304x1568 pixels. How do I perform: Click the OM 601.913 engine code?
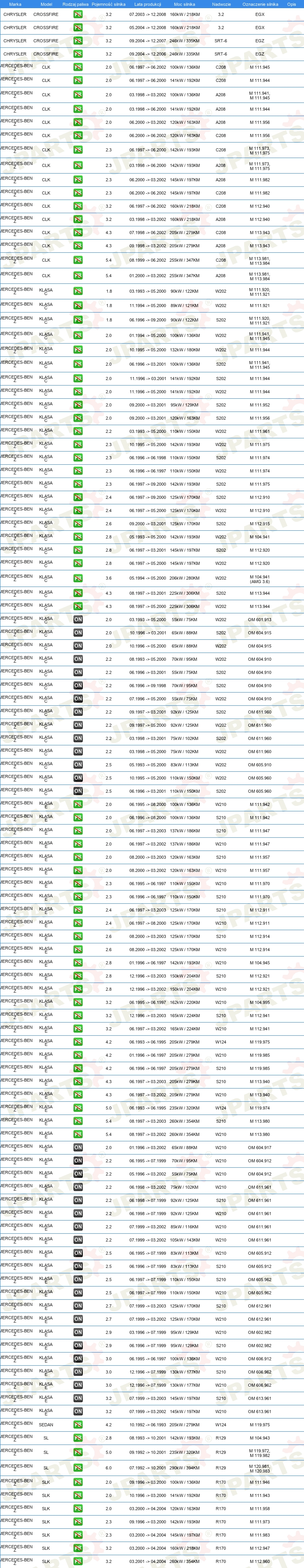tap(260, 620)
